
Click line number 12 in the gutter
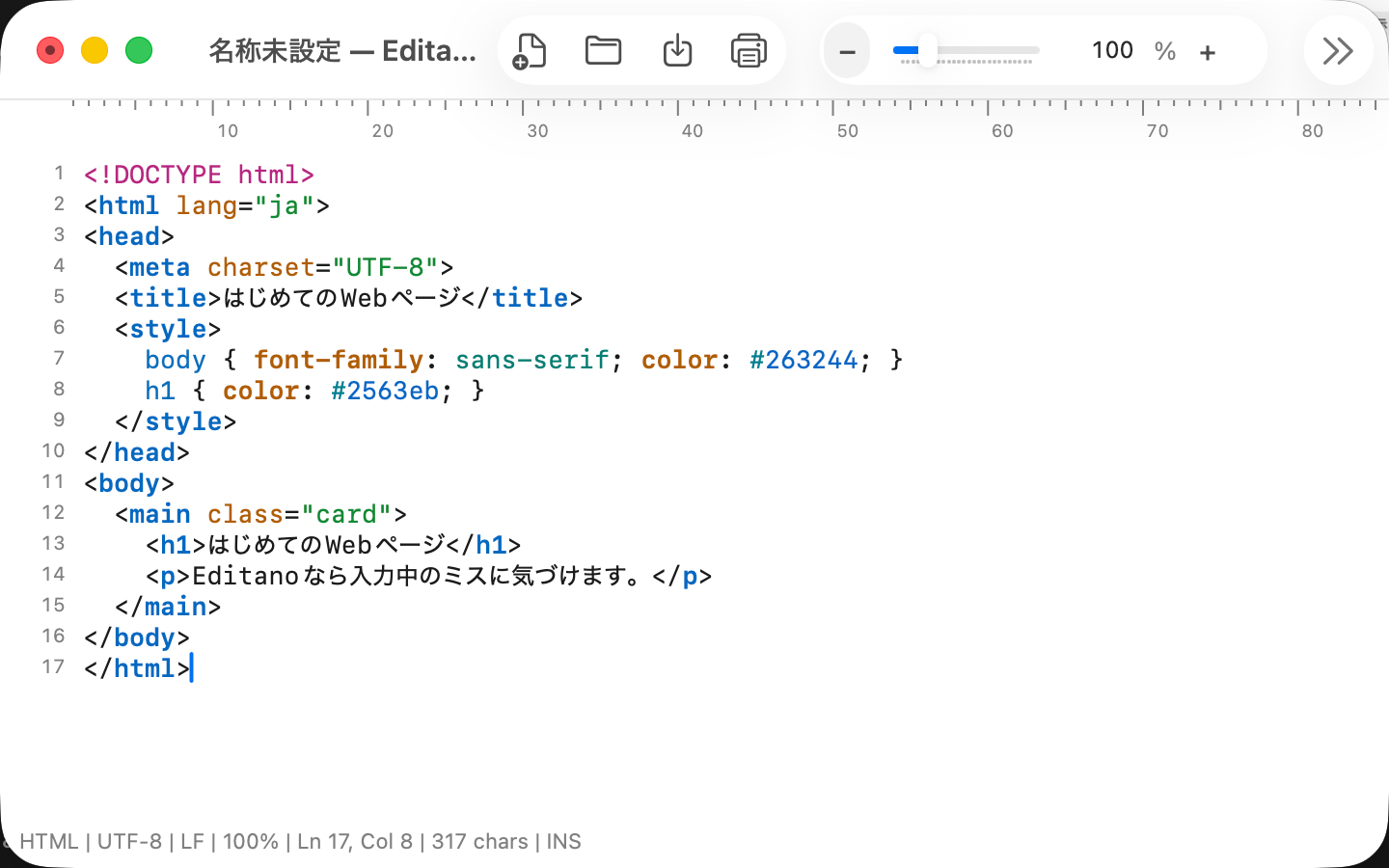tap(53, 513)
